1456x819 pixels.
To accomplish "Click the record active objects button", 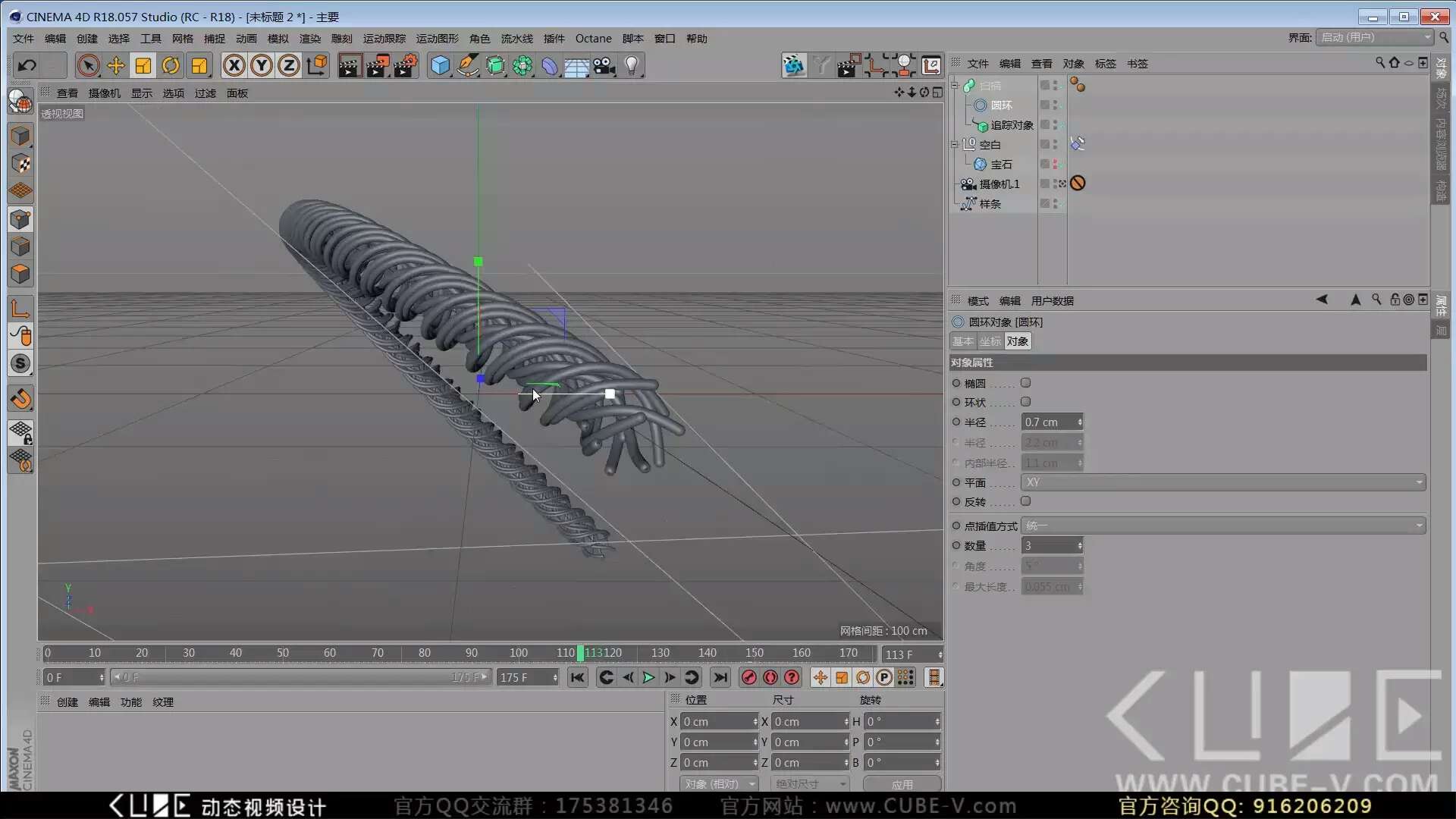I will [x=749, y=677].
